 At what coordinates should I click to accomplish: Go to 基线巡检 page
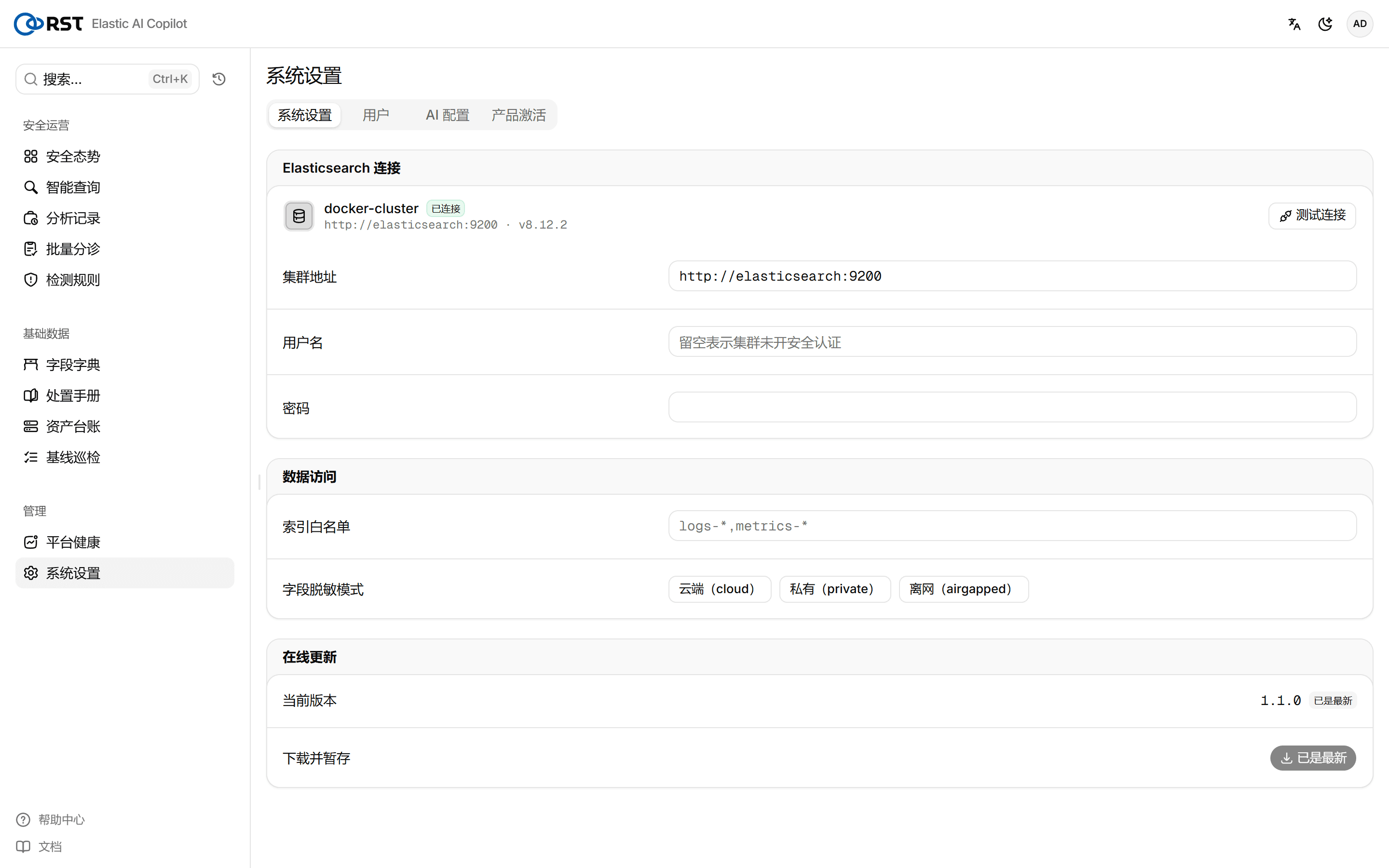[124, 457]
